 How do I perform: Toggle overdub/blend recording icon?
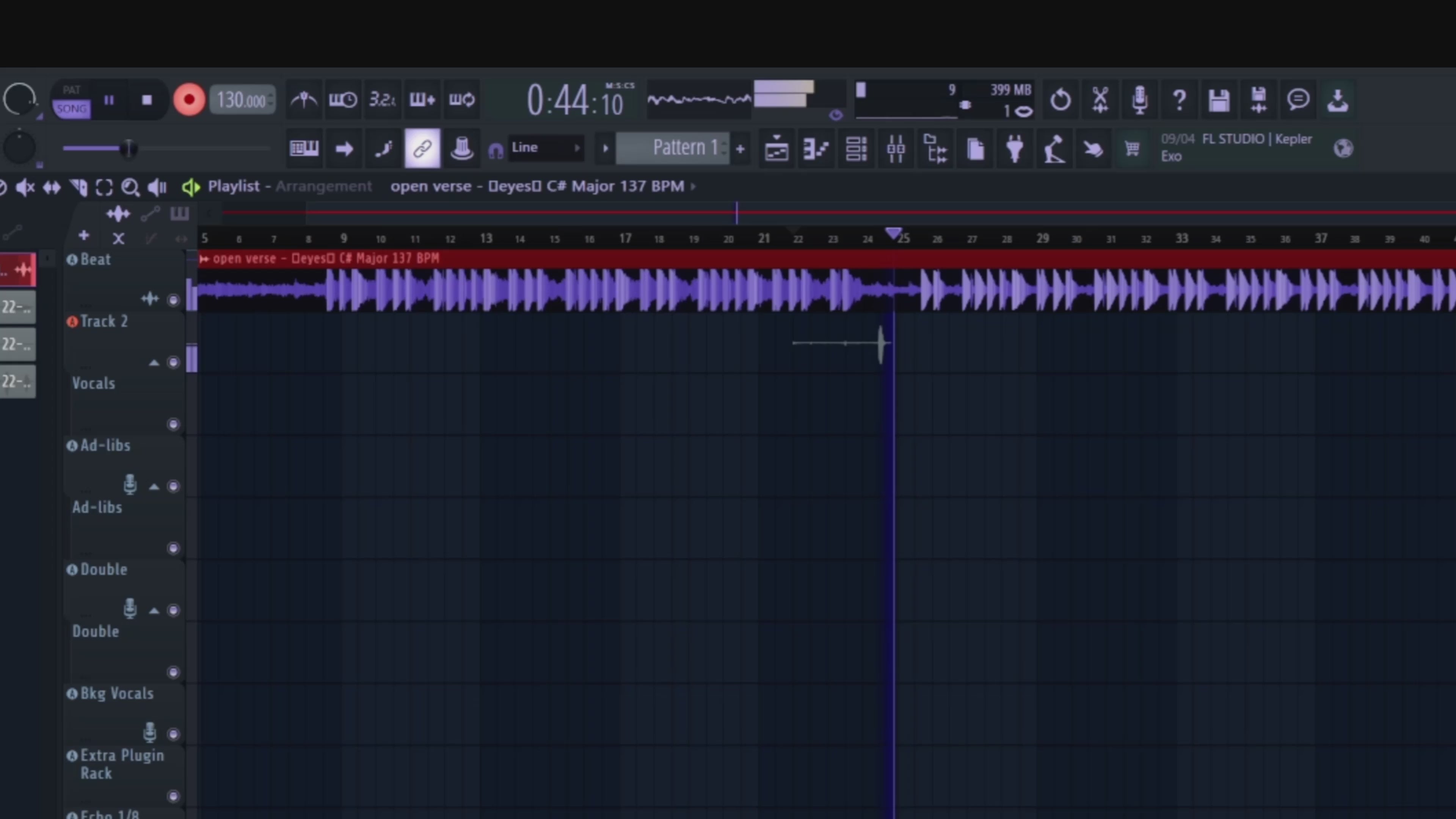(422, 100)
